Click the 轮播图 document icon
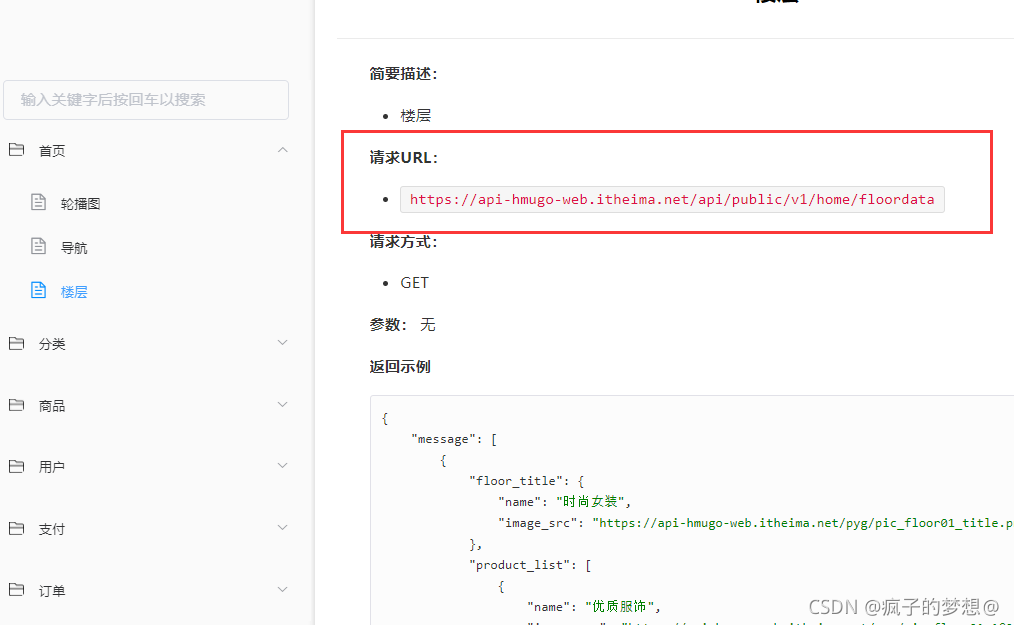 click(39, 203)
